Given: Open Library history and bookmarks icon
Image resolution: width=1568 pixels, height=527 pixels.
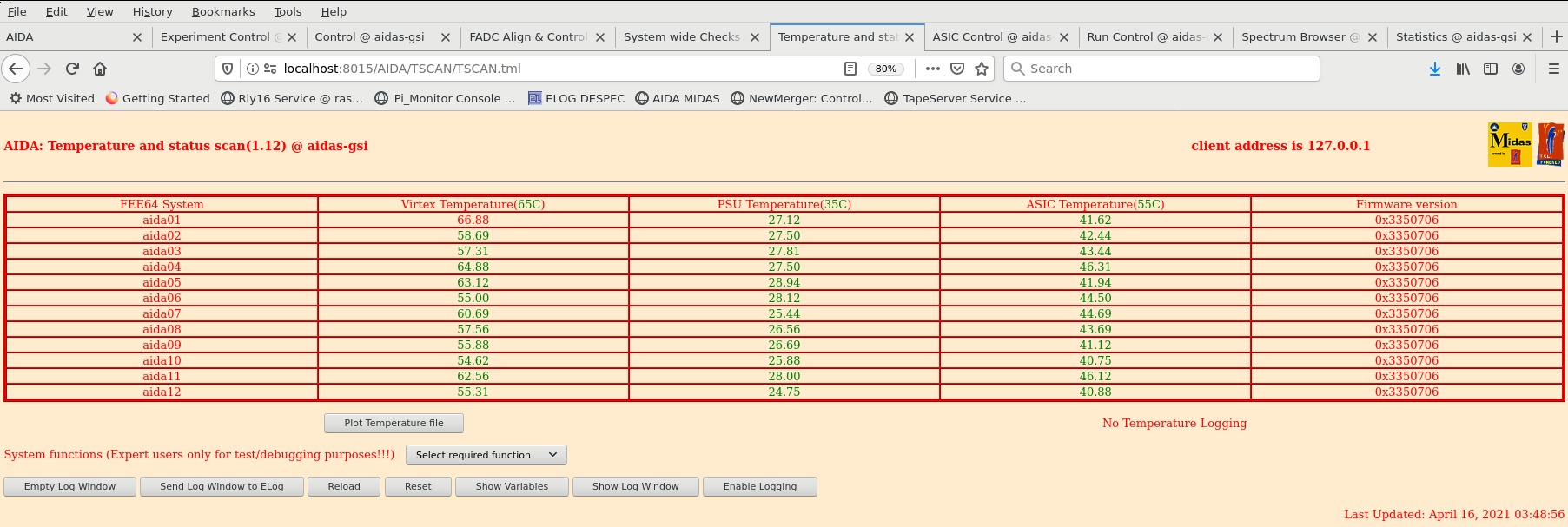Looking at the screenshot, I should pos(1463,69).
